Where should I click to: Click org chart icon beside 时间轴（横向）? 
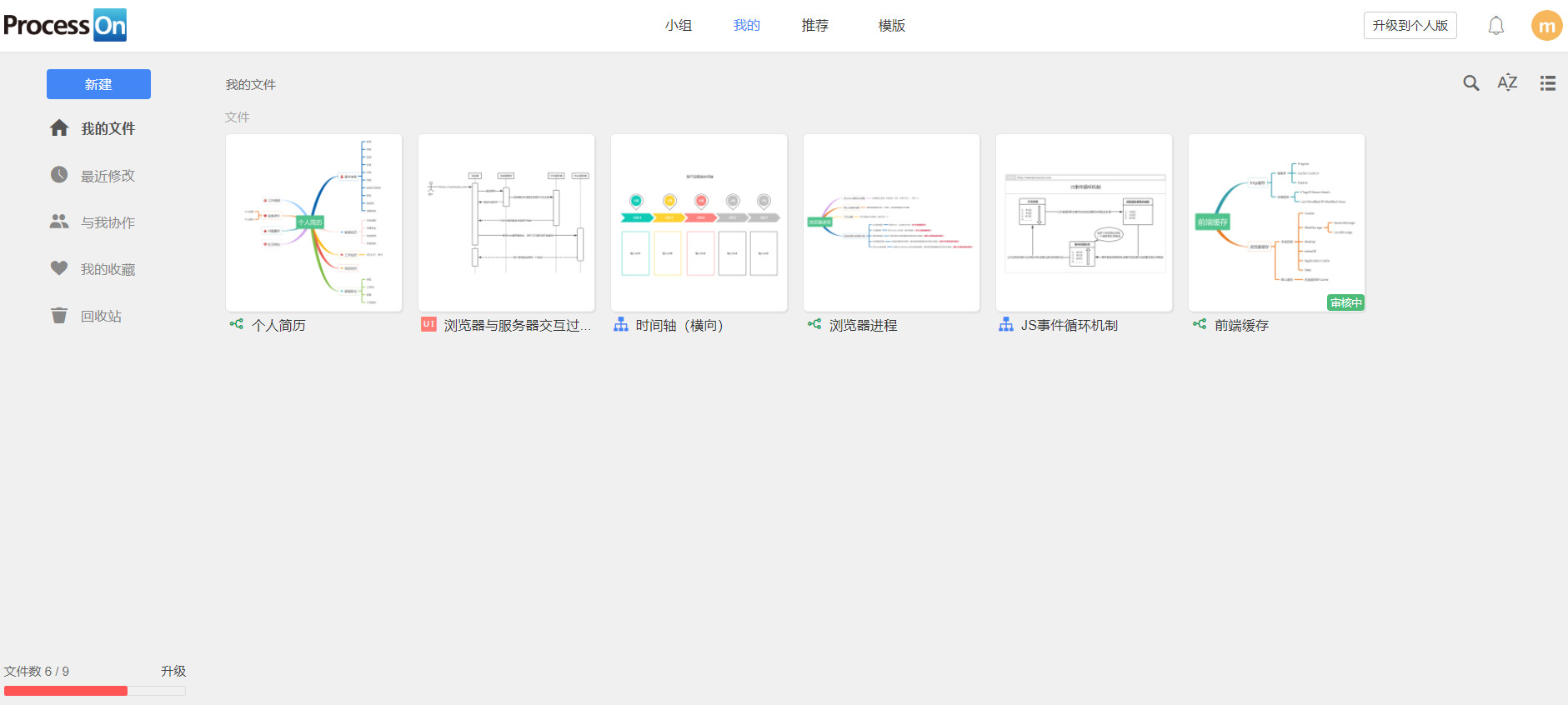coord(621,324)
